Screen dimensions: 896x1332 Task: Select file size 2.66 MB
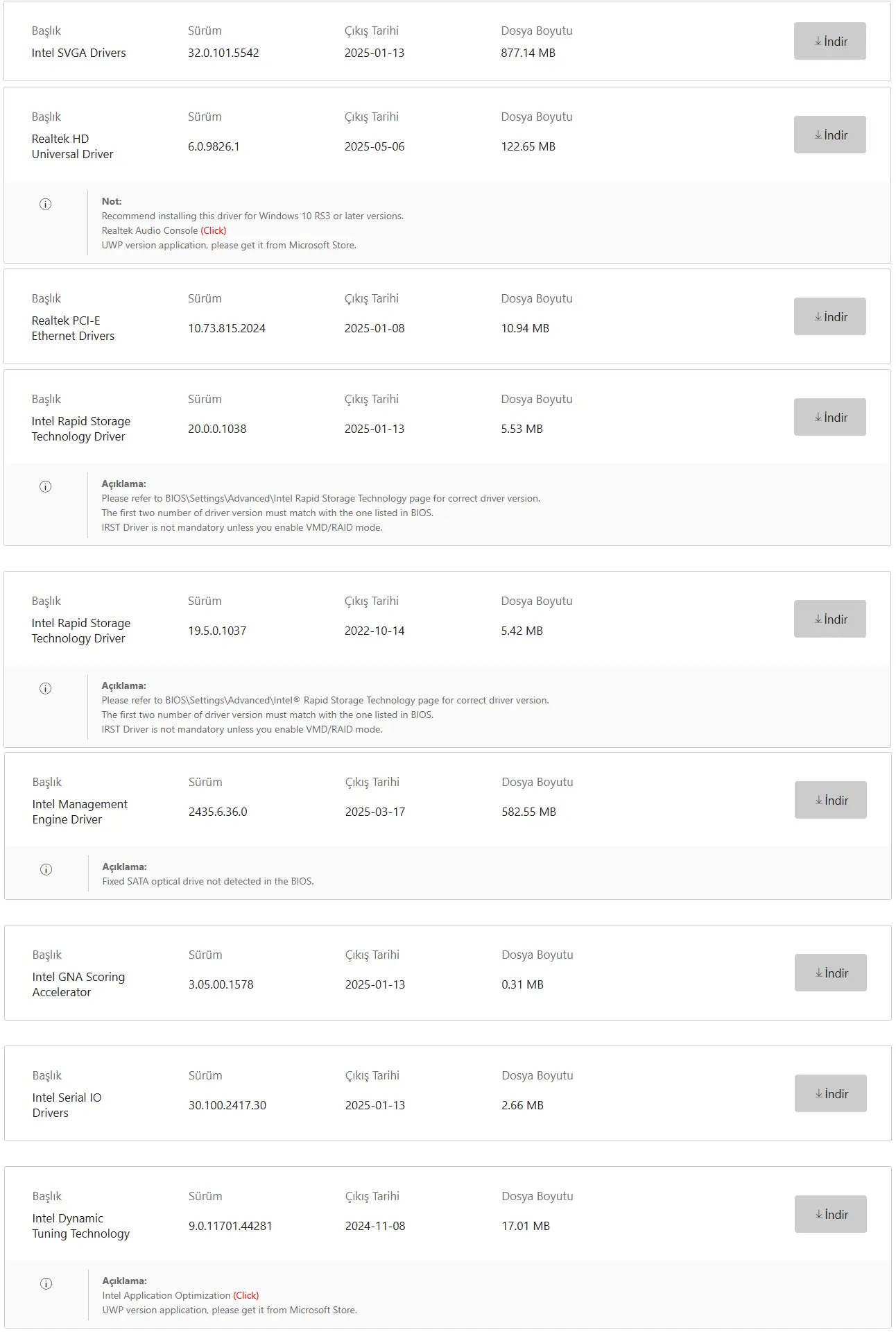click(523, 1105)
